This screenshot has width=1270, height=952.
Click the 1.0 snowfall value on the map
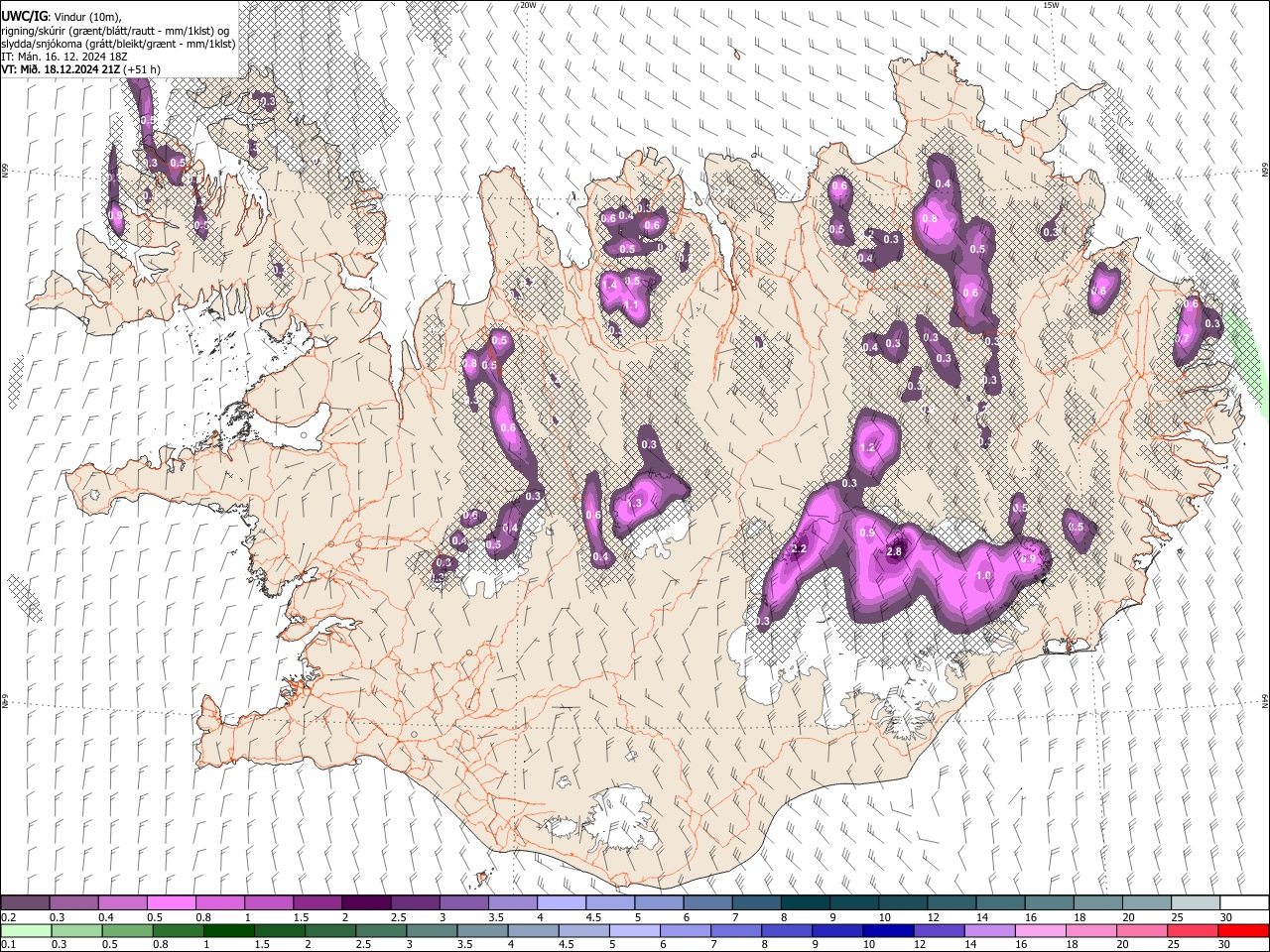tap(984, 575)
